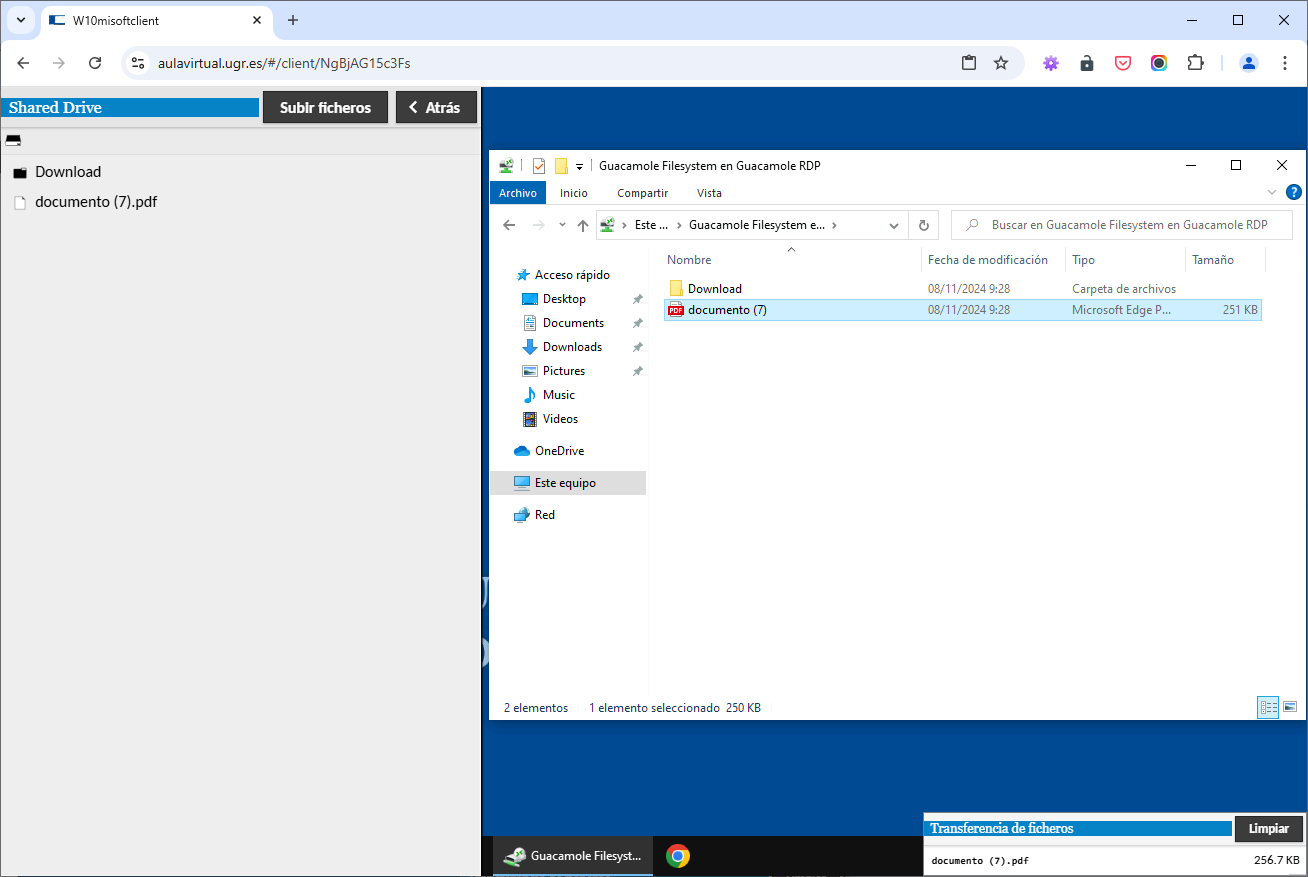Click the New folder quick access icon

[x=561, y=166]
